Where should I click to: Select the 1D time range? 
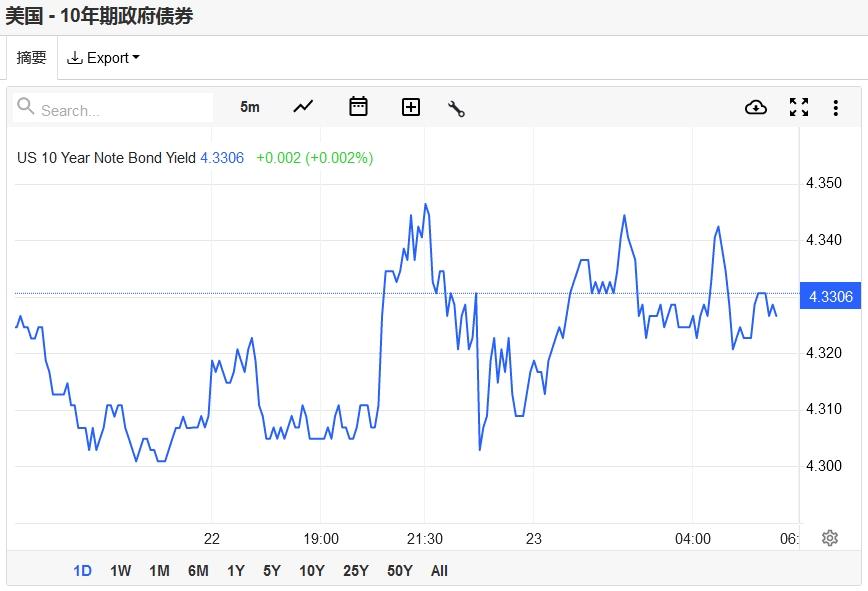coord(82,571)
